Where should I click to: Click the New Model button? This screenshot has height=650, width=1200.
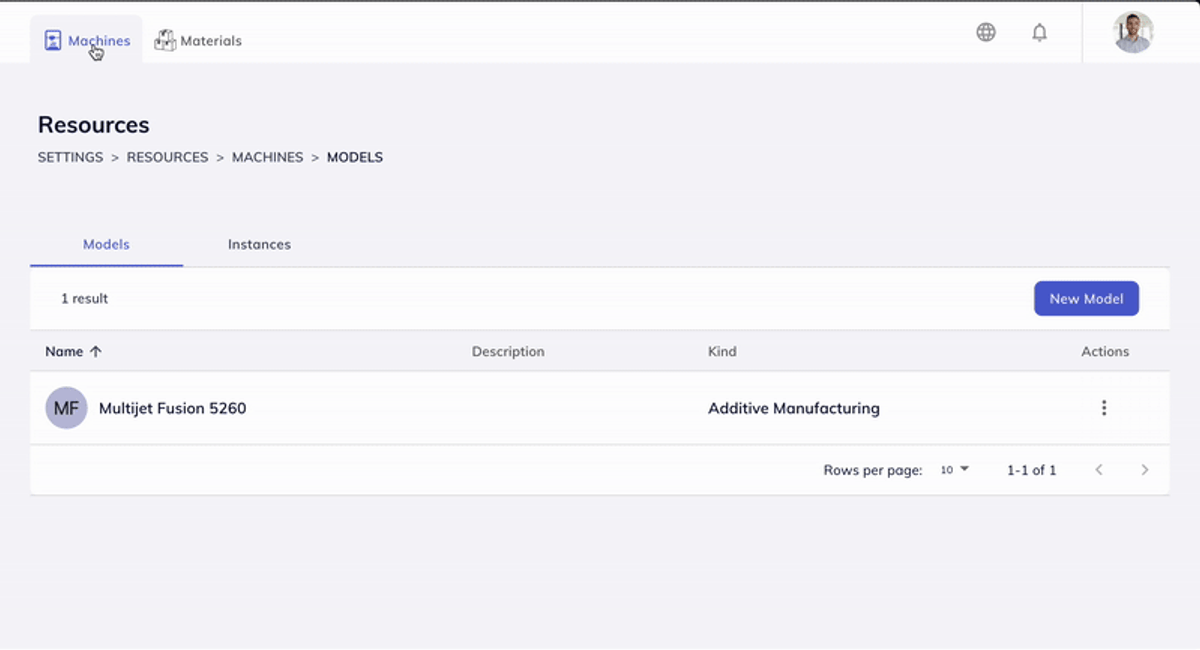[x=1086, y=298]
